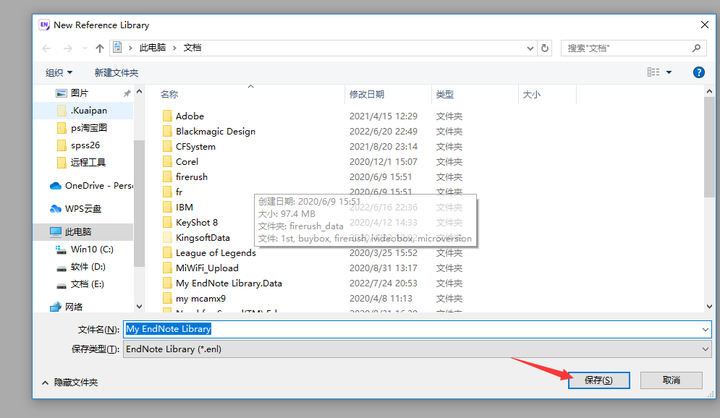Collapse folders with 隐藏文件夹
Screen dimensions: 720x418
70,382
